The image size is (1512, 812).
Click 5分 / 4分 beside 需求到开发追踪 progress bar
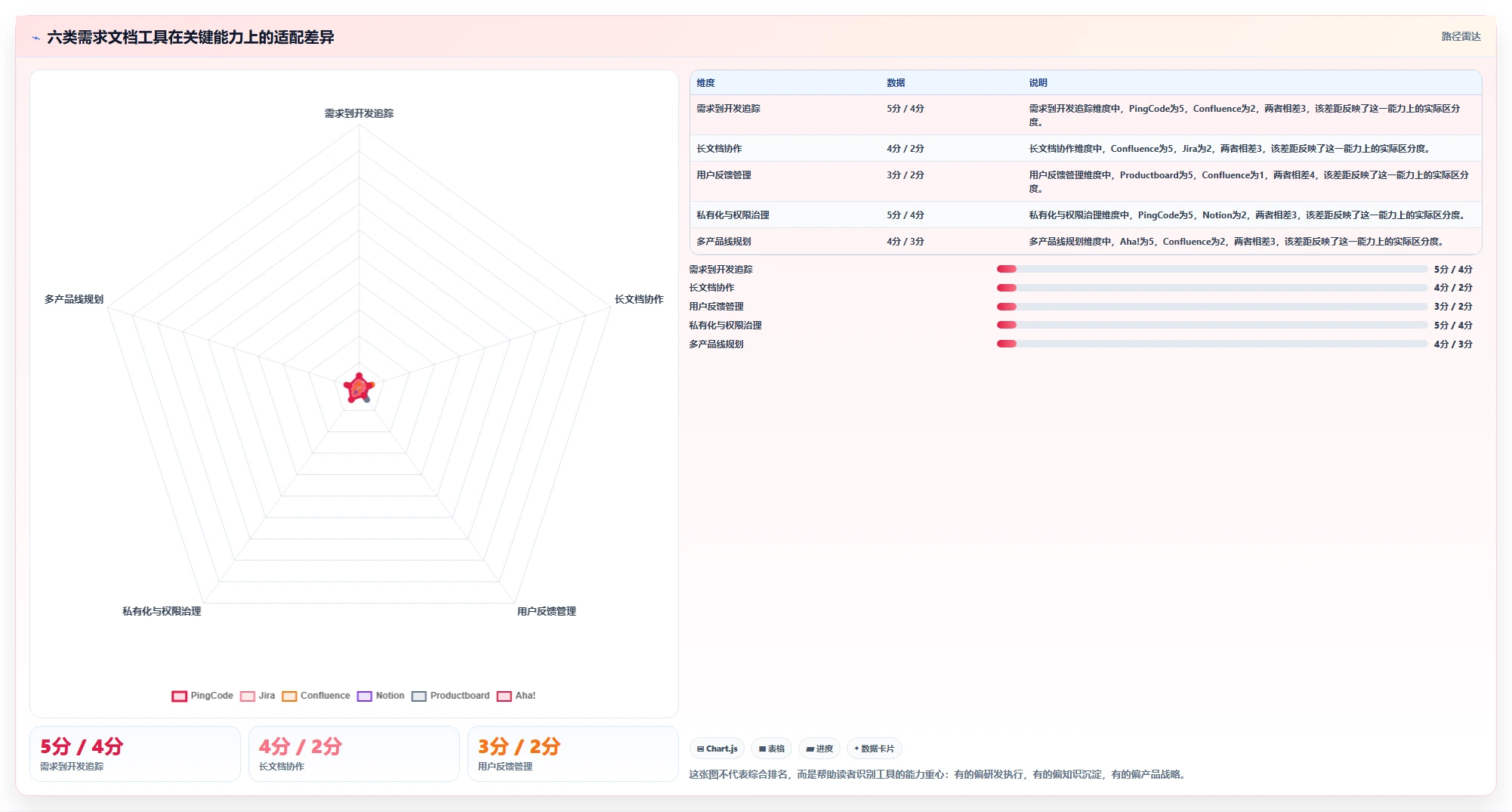click(x=1453, y=270)
